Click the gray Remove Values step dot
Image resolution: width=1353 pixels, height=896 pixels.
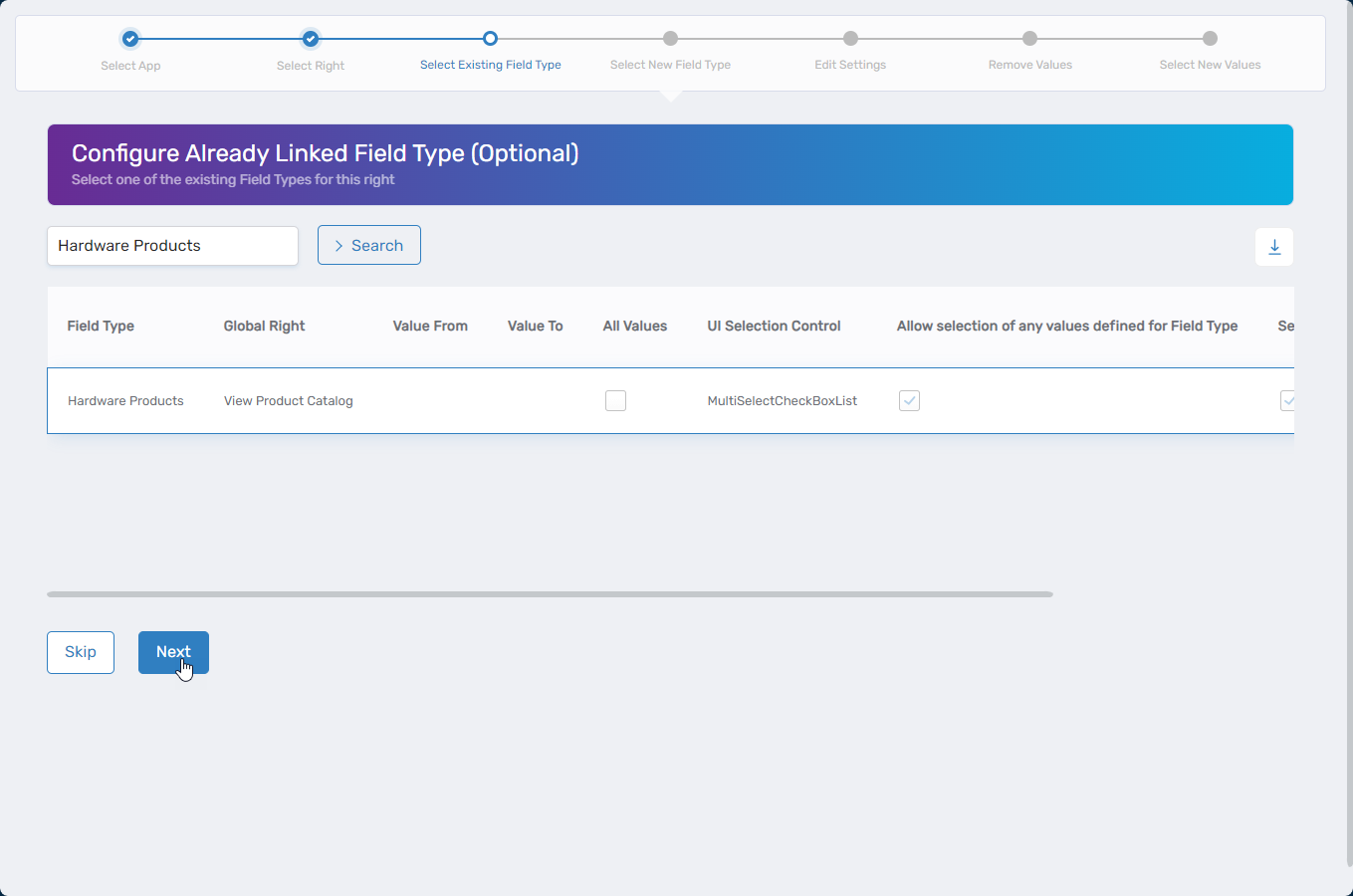pos(1029,39)
